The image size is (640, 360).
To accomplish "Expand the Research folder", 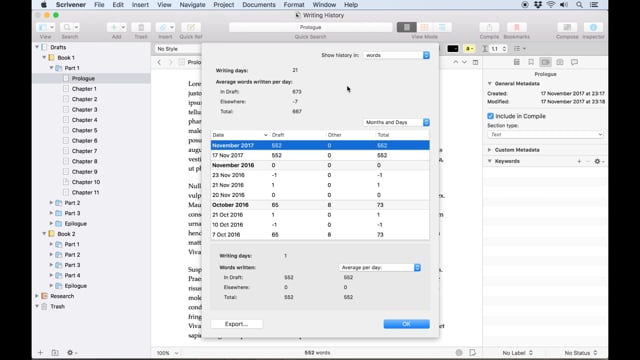I will (37, 296).
